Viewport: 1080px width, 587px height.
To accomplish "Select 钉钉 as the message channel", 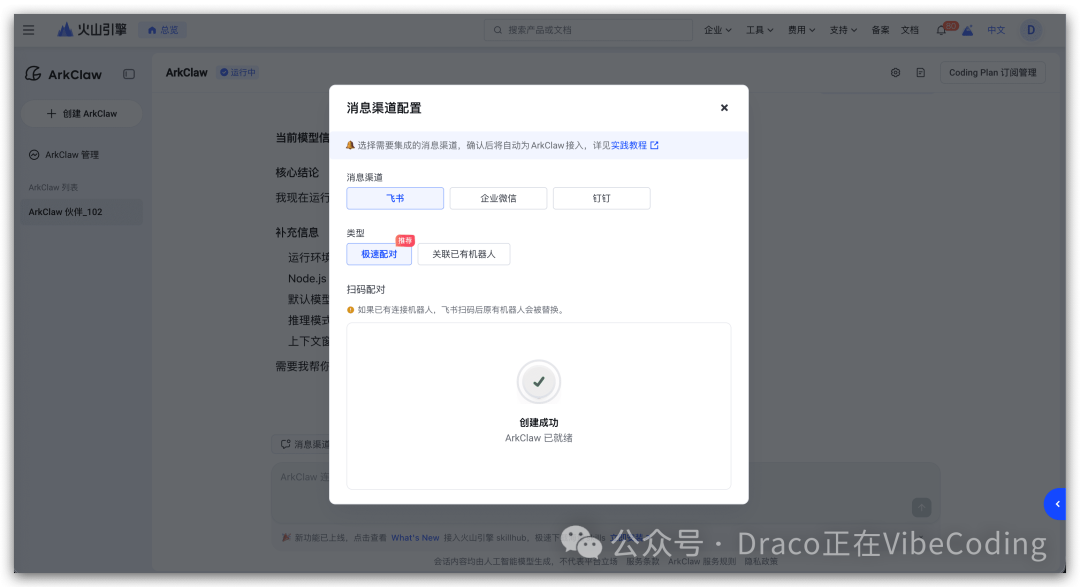I will click(x=601, y=198).
